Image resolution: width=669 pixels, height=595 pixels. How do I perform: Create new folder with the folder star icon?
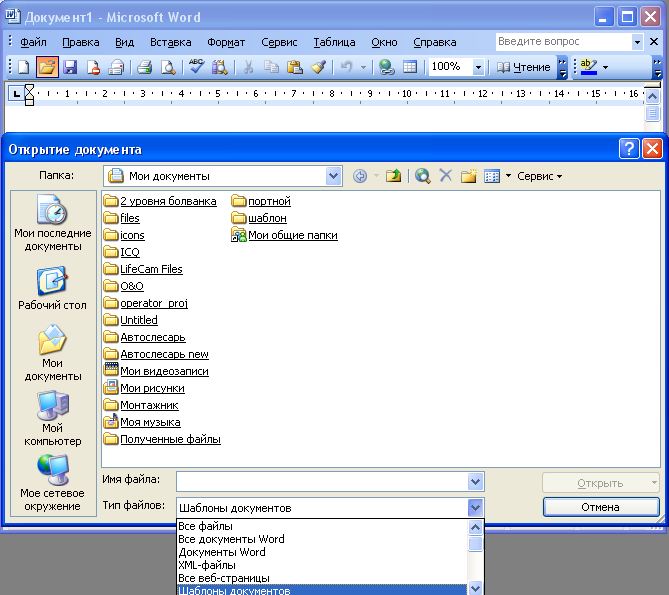(x=468, y=176)
